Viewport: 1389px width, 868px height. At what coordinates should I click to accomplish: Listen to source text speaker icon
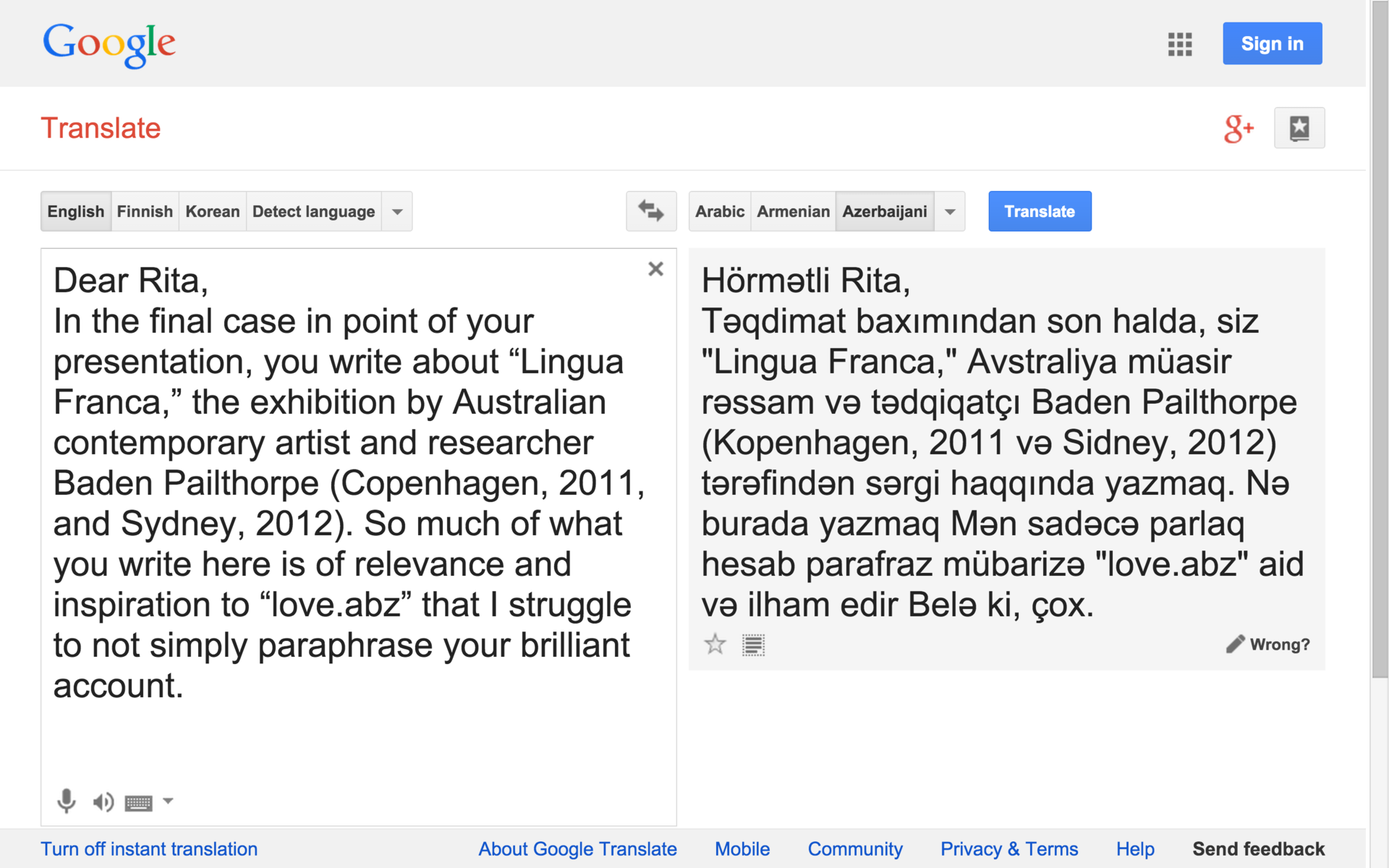click(103, 801)
